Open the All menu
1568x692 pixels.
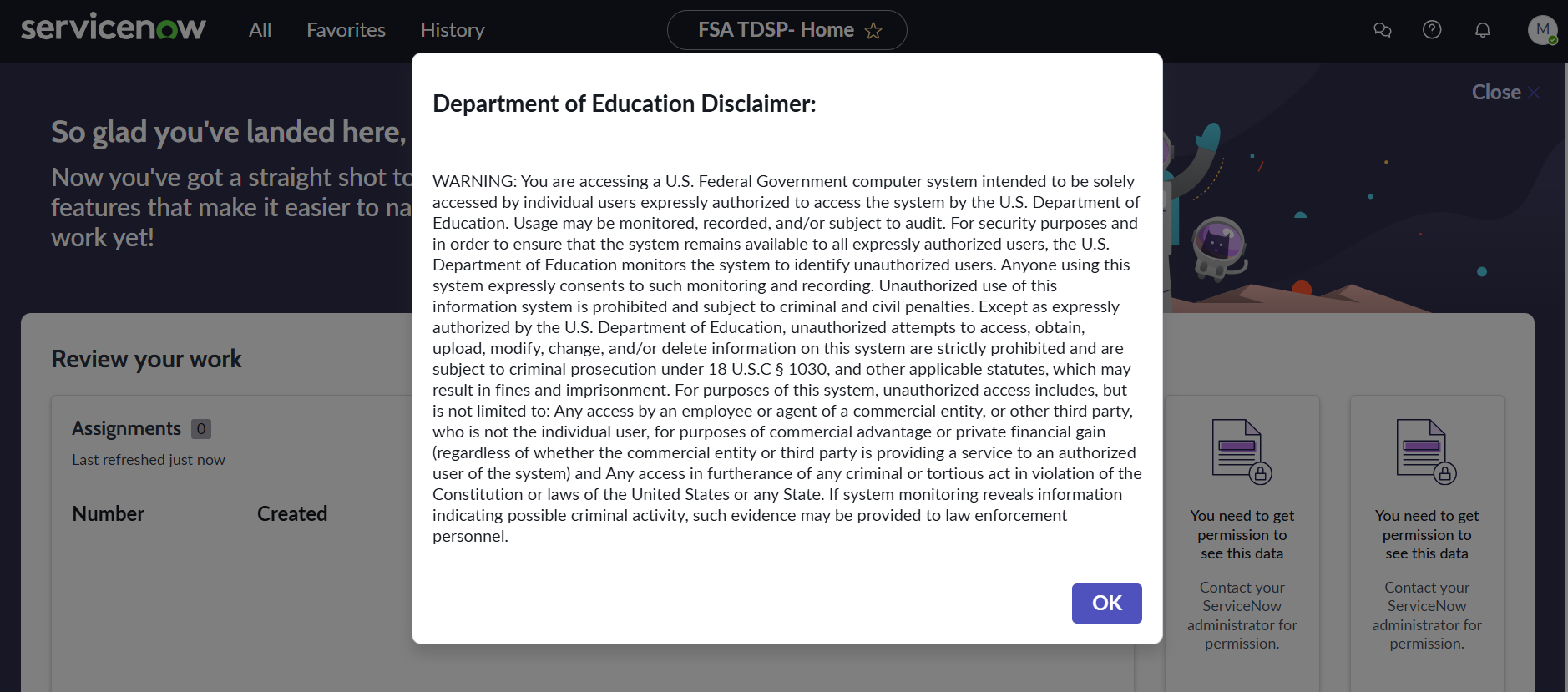260,30
